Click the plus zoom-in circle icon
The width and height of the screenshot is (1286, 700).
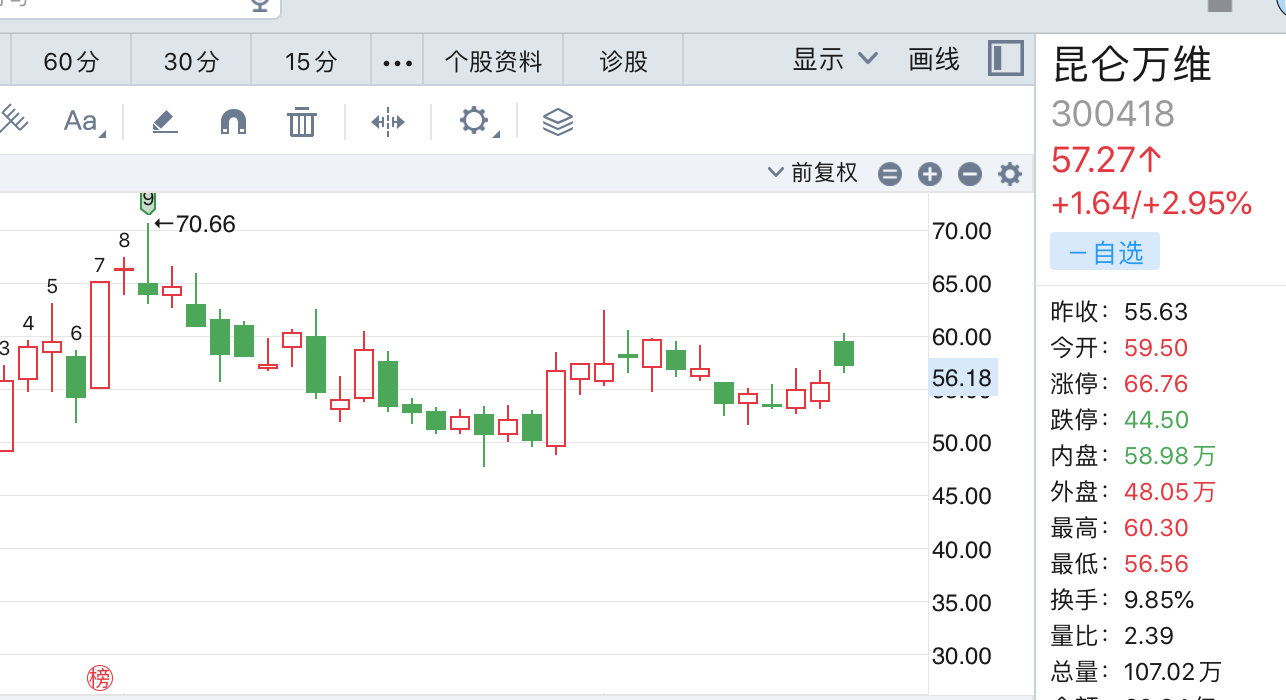[x=930, y=174]
